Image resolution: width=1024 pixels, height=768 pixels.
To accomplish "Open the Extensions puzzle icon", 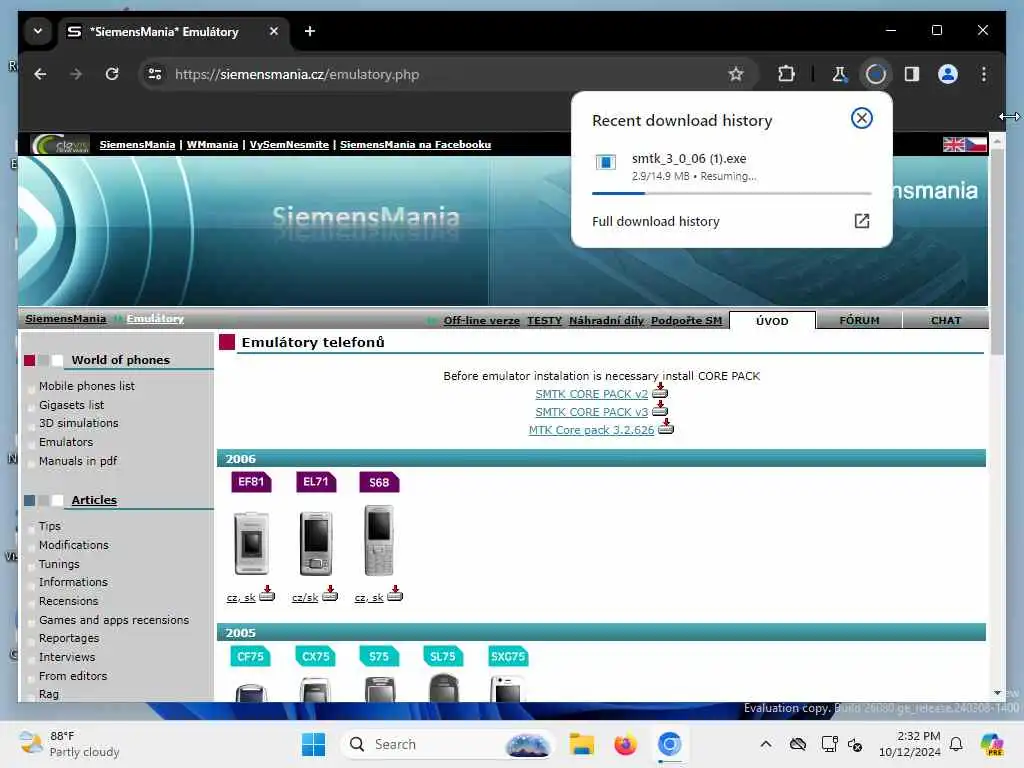I will (786, 74).
